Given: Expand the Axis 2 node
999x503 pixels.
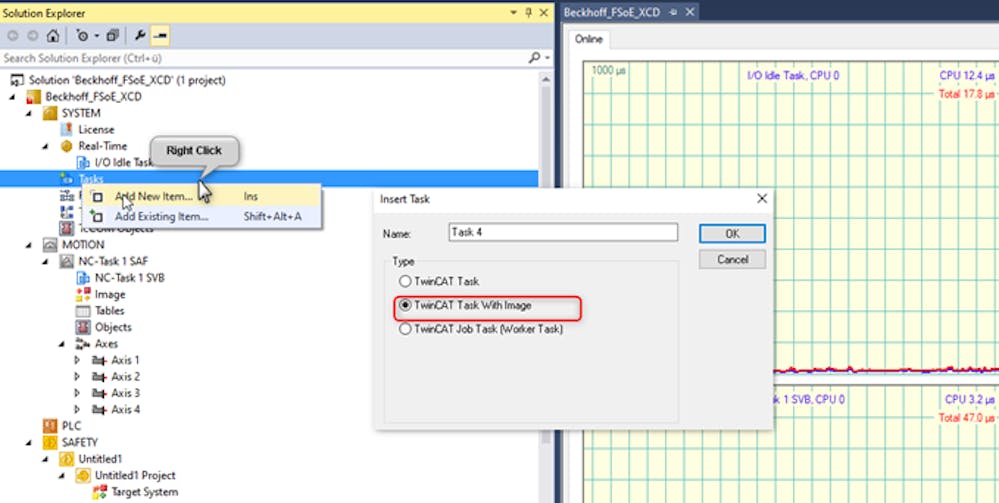Looking at the screenshot, I should click(78, 377).
